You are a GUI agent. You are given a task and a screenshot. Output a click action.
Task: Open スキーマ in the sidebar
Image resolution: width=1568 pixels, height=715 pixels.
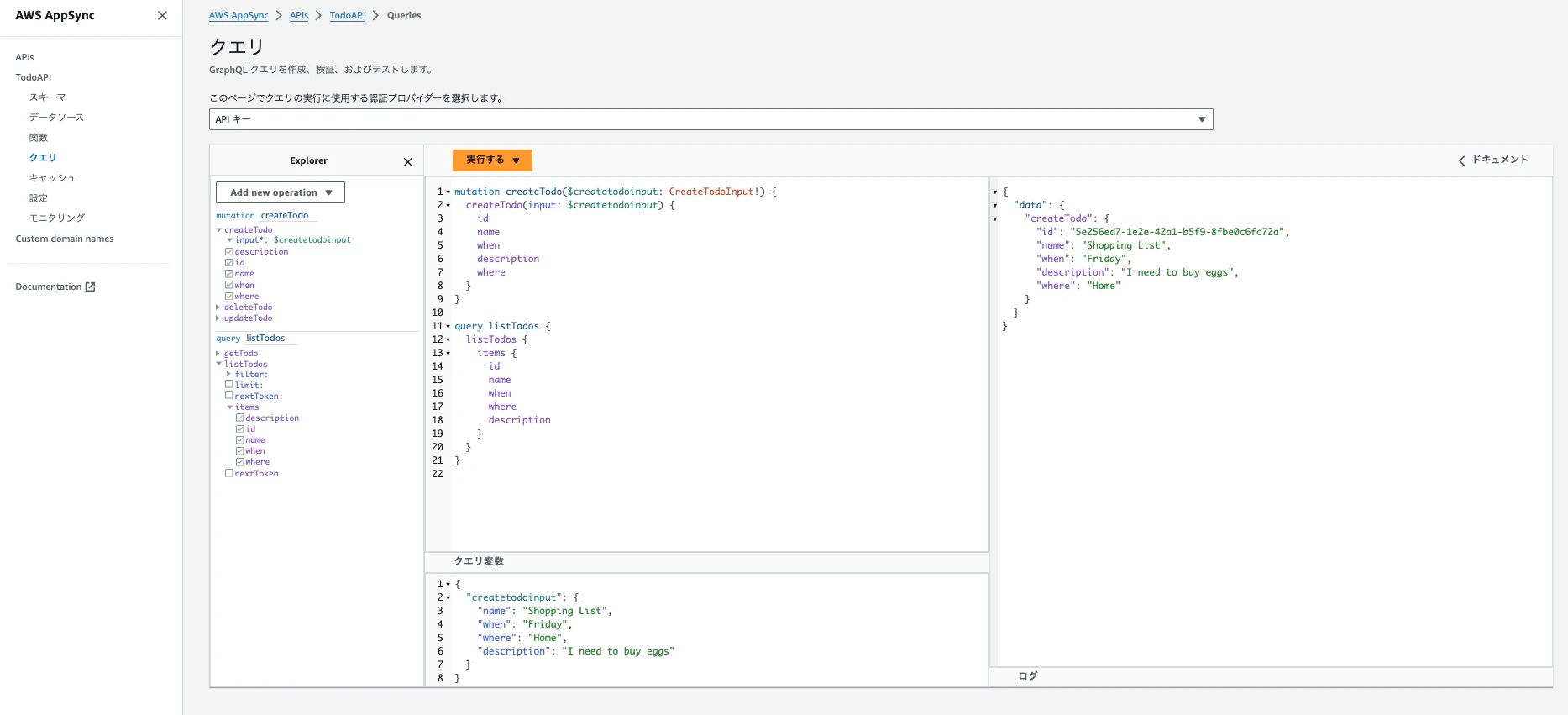[48, 97]
